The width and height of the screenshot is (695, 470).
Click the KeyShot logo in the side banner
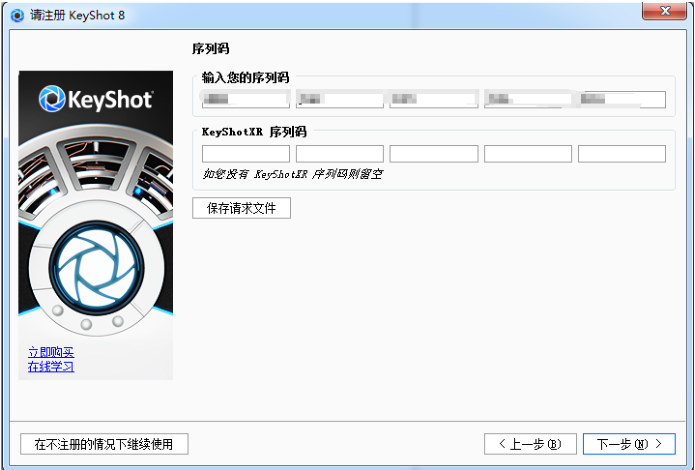pos(96,99)
